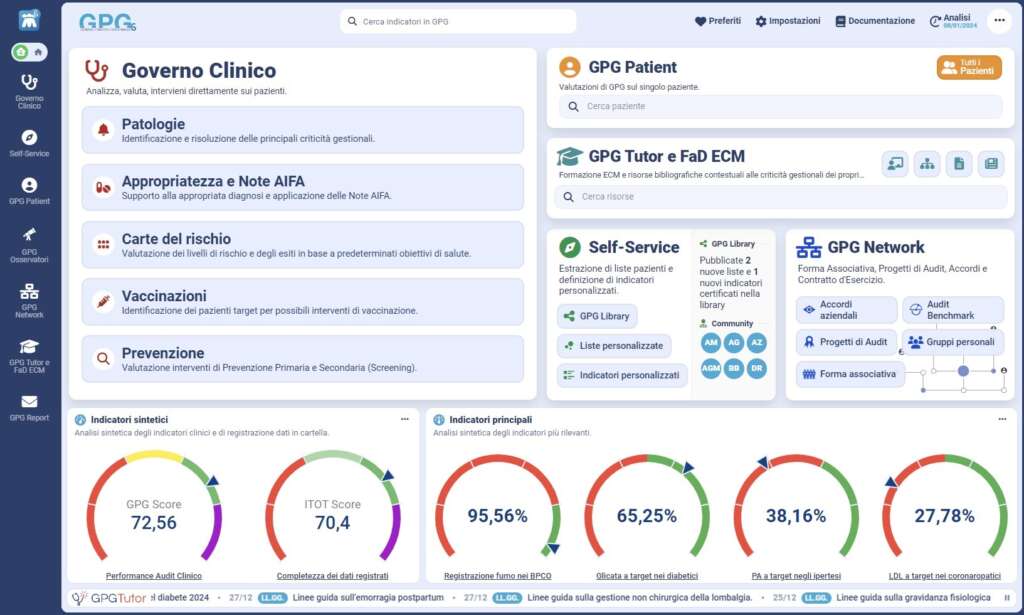Click the Tutti i Pazienti button
The height and width of the screenshot is (615, 1024).
[969, 67]
